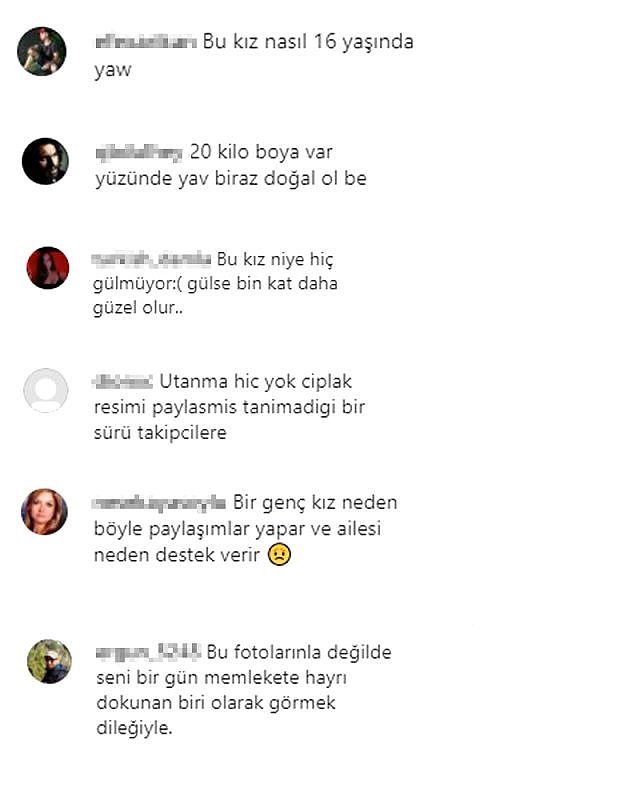
Task: Click the word 'yaw' in the first comment
Action: click(113, 70)
